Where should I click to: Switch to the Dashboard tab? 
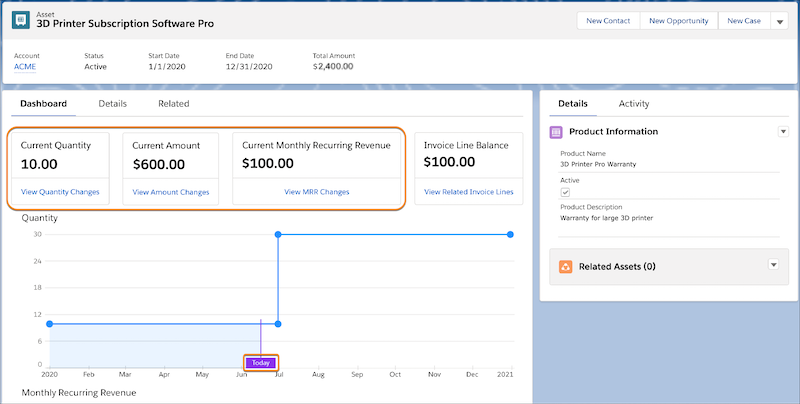click(x=43, y=104)
